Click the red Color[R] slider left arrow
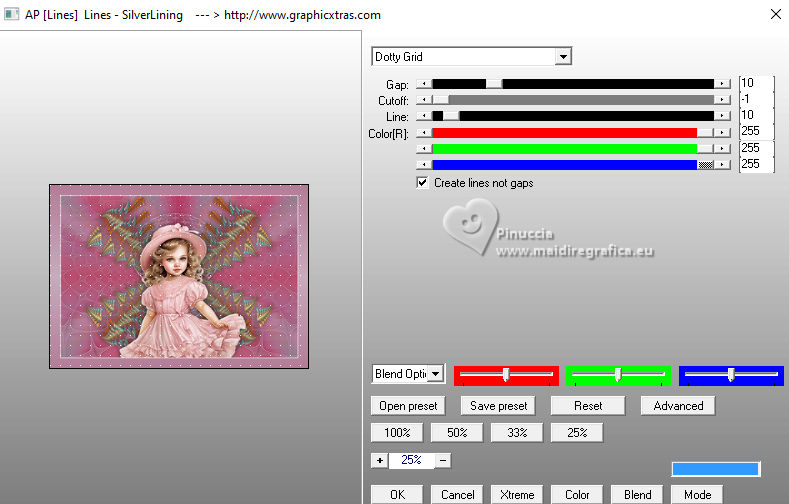Screen dimensions: 789x504 [424, 133]
